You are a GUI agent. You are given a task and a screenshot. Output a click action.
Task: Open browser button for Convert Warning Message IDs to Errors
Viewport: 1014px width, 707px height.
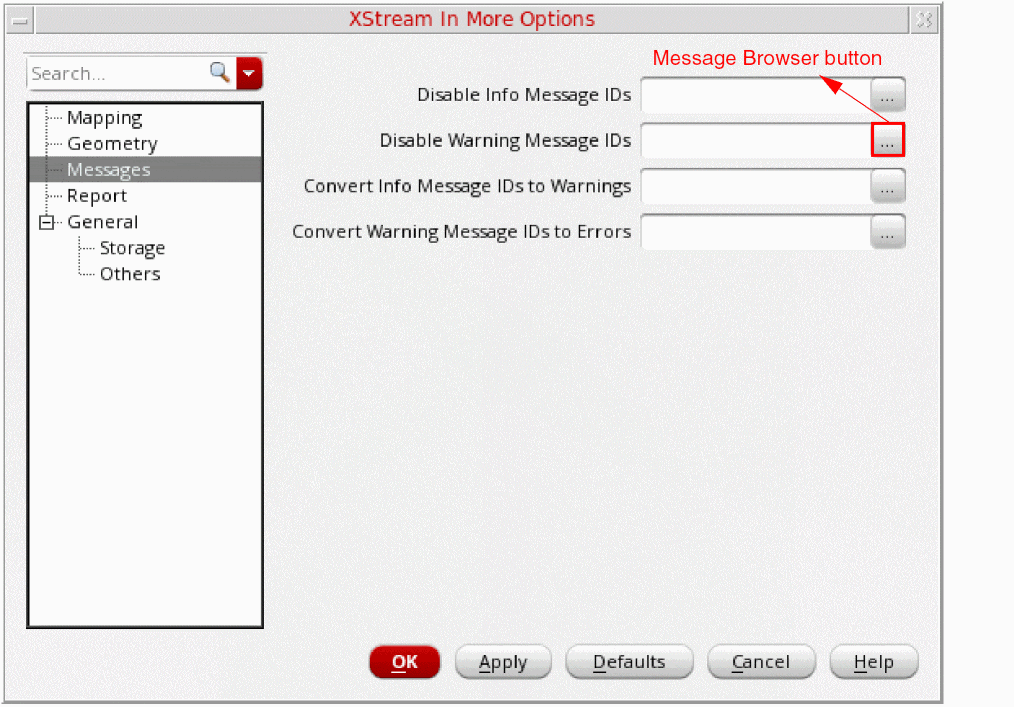click(887, 232)
